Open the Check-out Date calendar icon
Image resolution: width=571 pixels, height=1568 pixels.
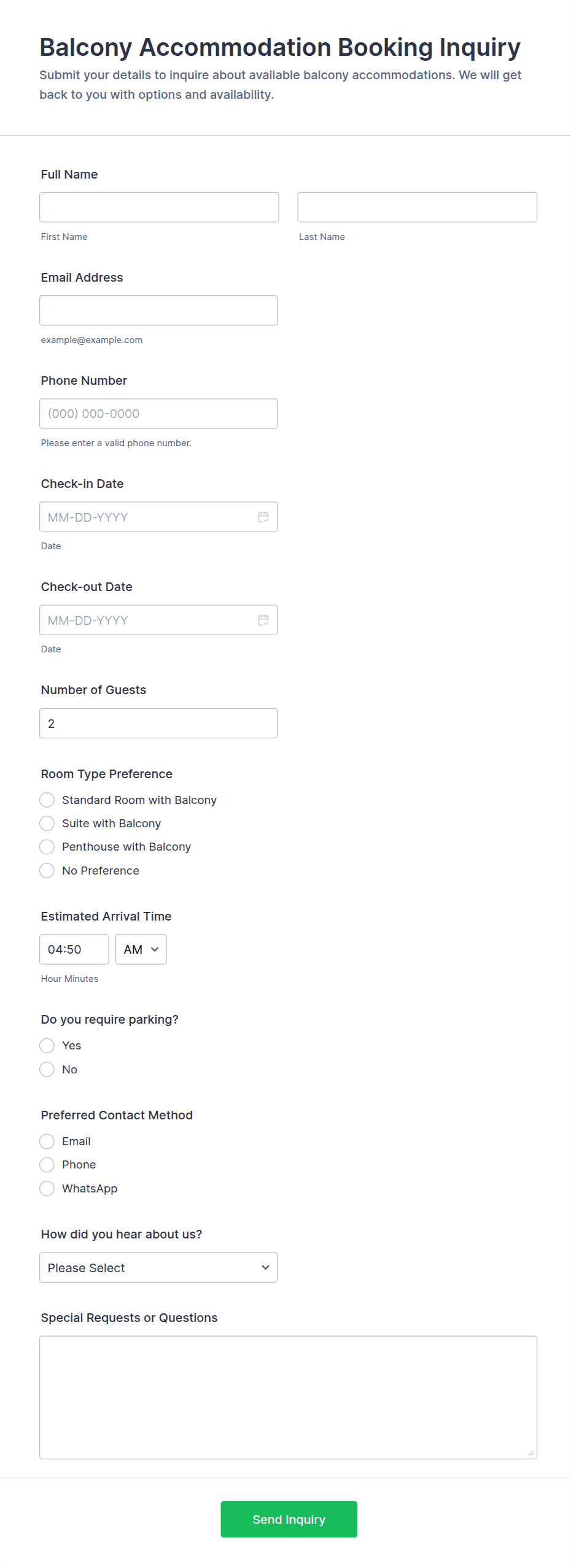pos(263,620)
